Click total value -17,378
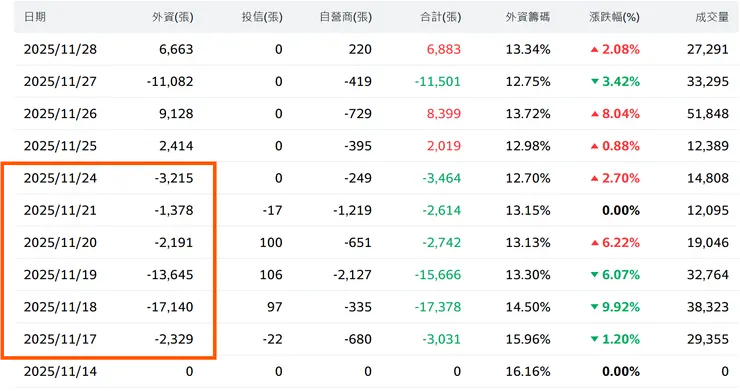The height and width of the screenshot is (391, 740). click(437, 307)
